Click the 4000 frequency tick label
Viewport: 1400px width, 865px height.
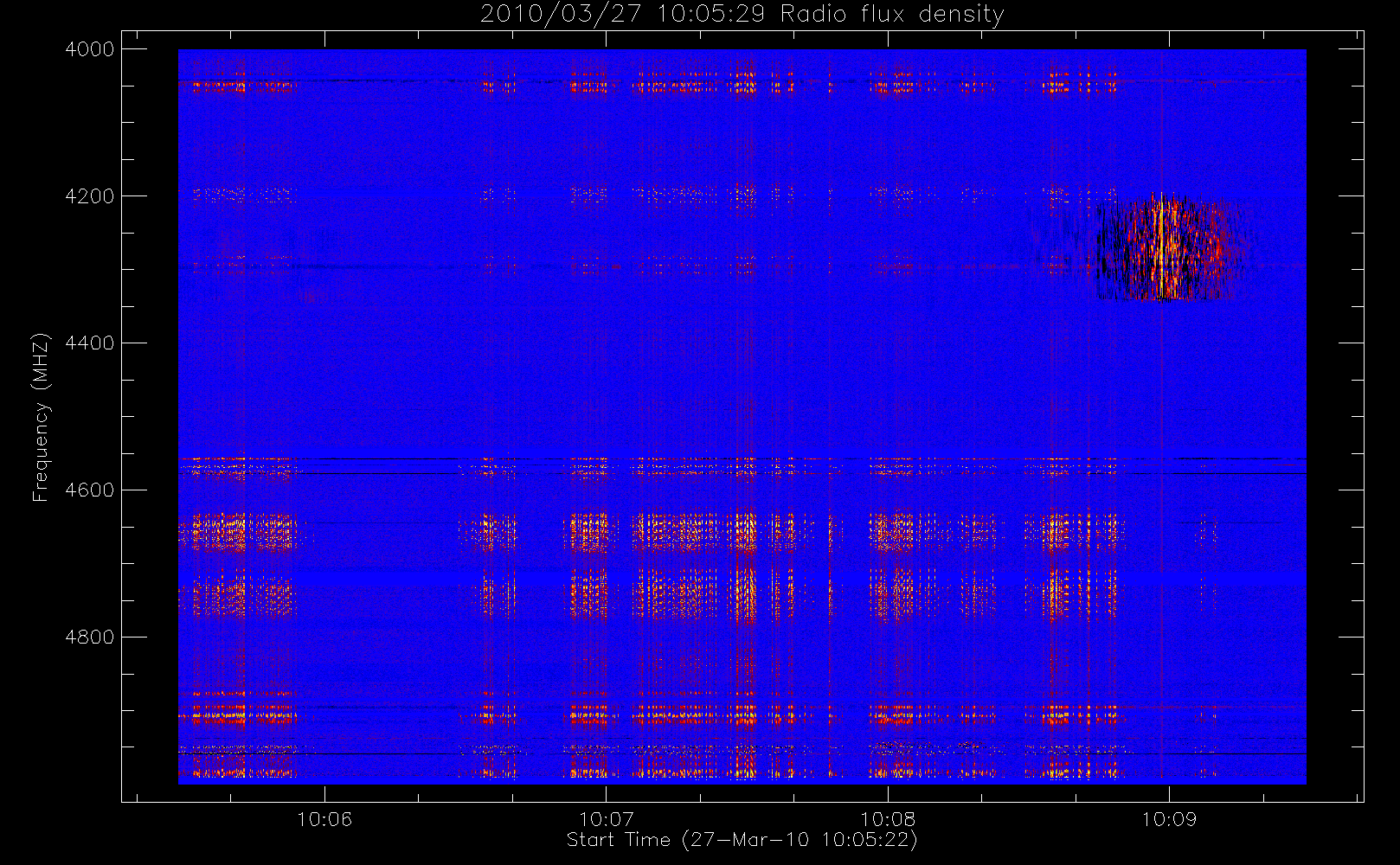(90, 49)
